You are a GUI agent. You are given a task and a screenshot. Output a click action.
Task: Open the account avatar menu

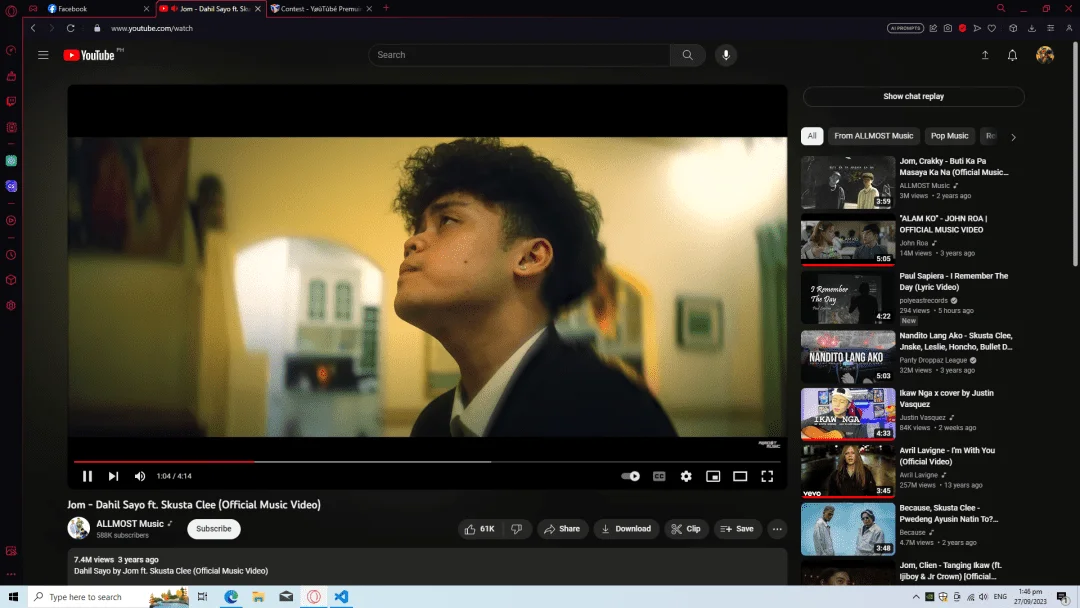(1045, 55)
